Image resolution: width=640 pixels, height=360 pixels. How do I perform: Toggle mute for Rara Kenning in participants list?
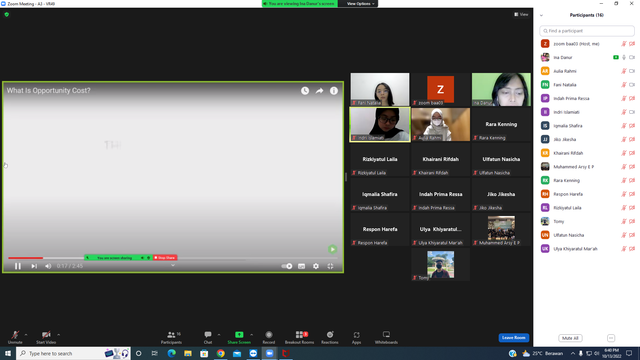624,180
